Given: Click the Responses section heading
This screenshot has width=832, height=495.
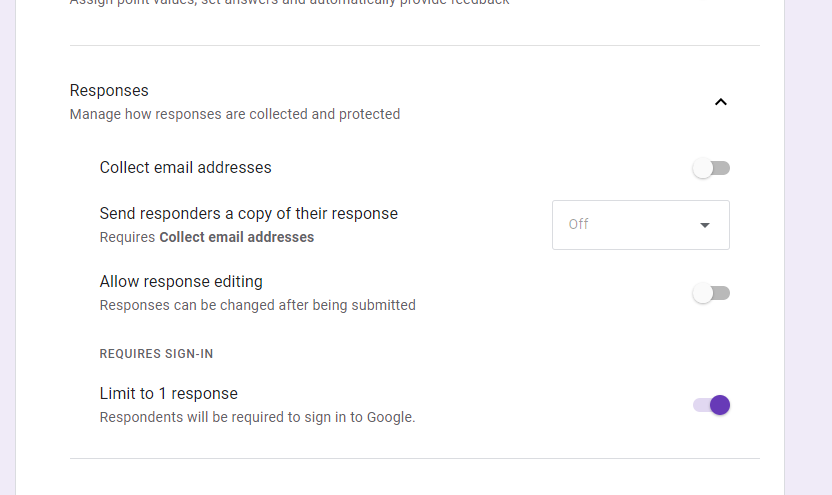Looking at the screenshot, I should tap(109, 91).
